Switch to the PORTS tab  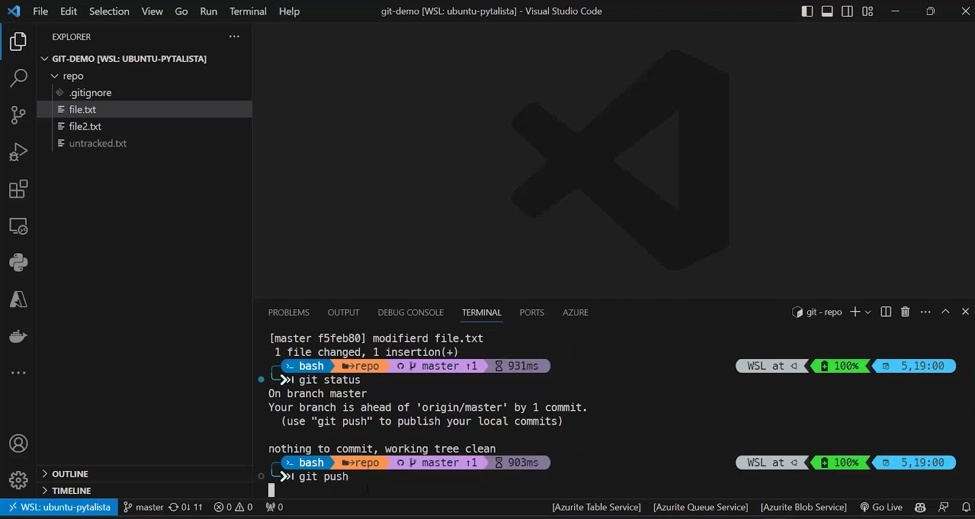[532, 312]
